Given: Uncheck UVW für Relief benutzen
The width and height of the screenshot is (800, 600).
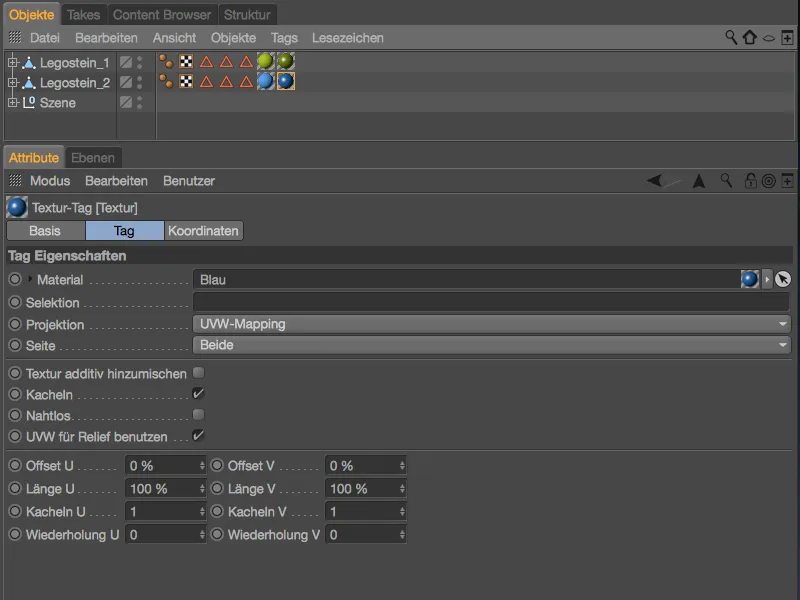Looking at the screenshot, I should pyautogui.click(x=198, y=436).
